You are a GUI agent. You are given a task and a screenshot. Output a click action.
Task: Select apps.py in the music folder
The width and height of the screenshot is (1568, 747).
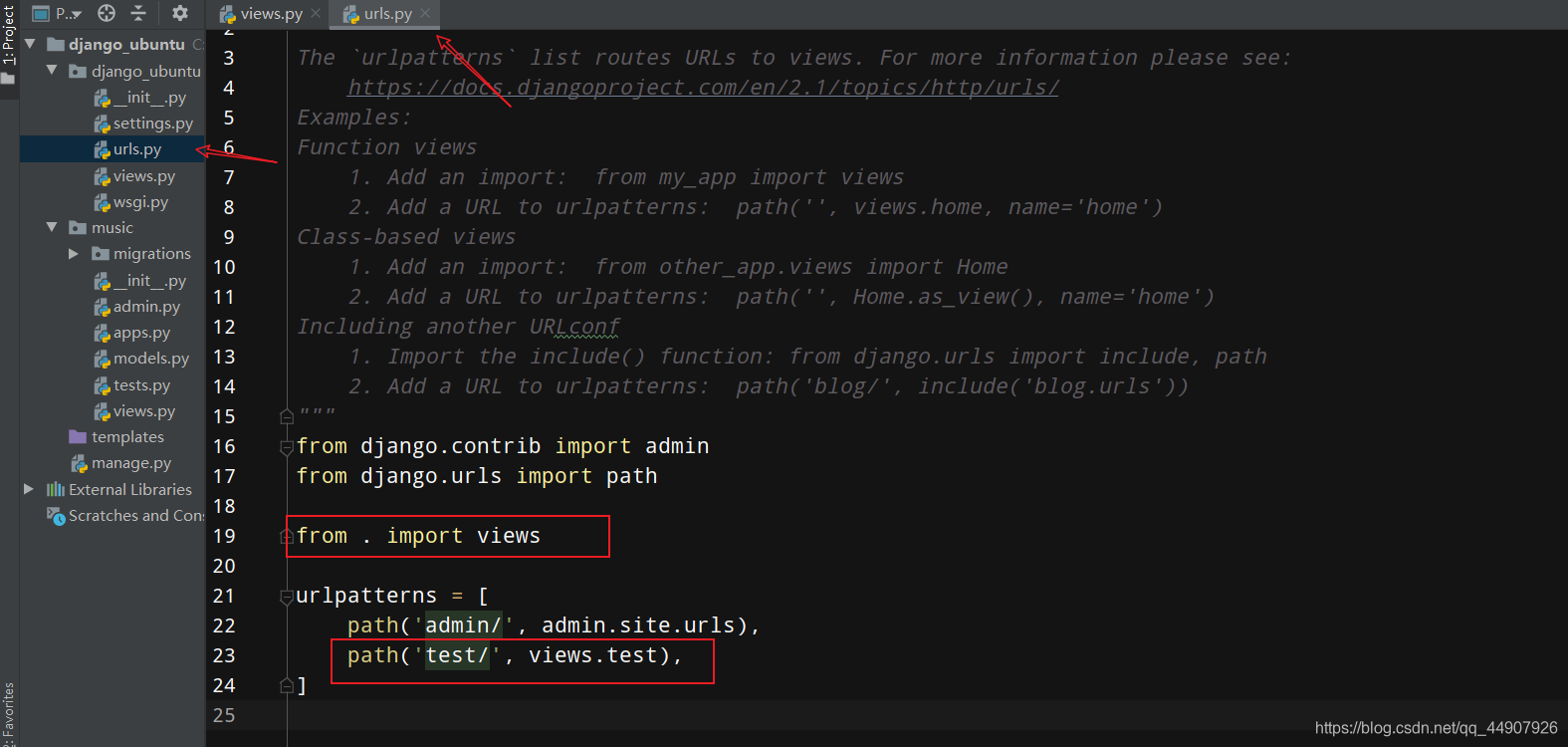point(141,333)
